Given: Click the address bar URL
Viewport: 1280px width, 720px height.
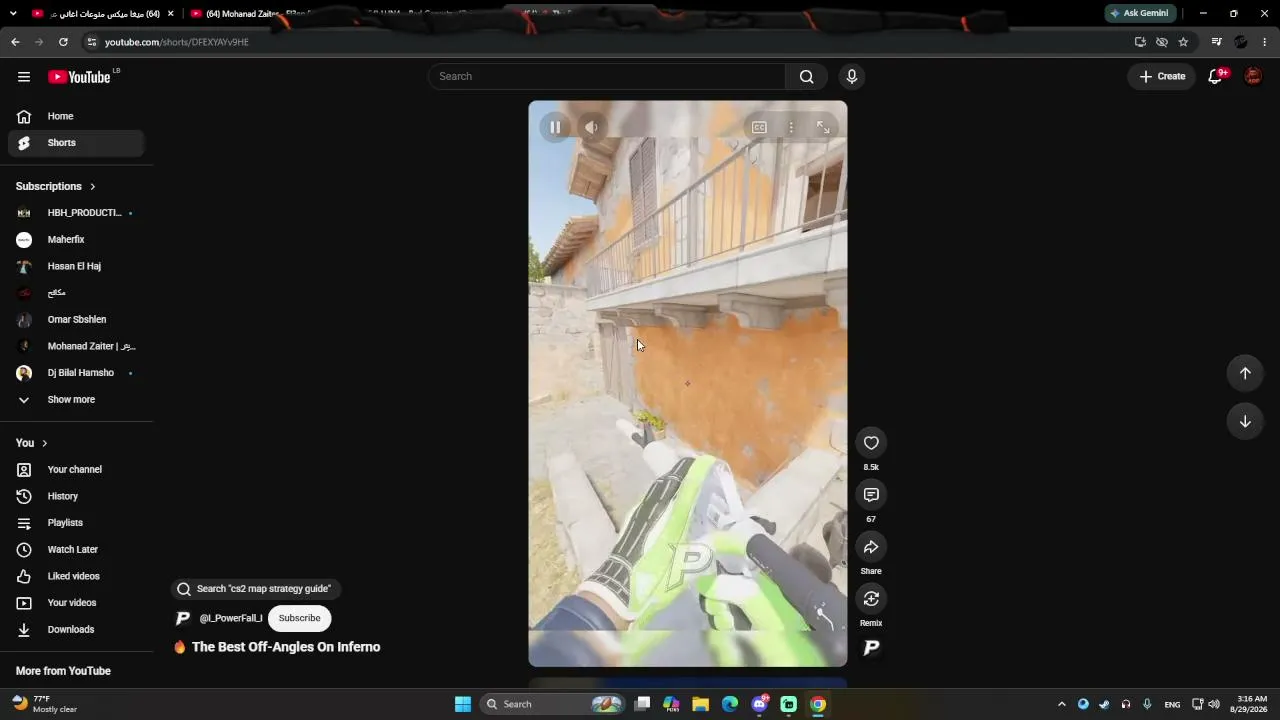Looking at the screenshot, I should tap(177, 42).
